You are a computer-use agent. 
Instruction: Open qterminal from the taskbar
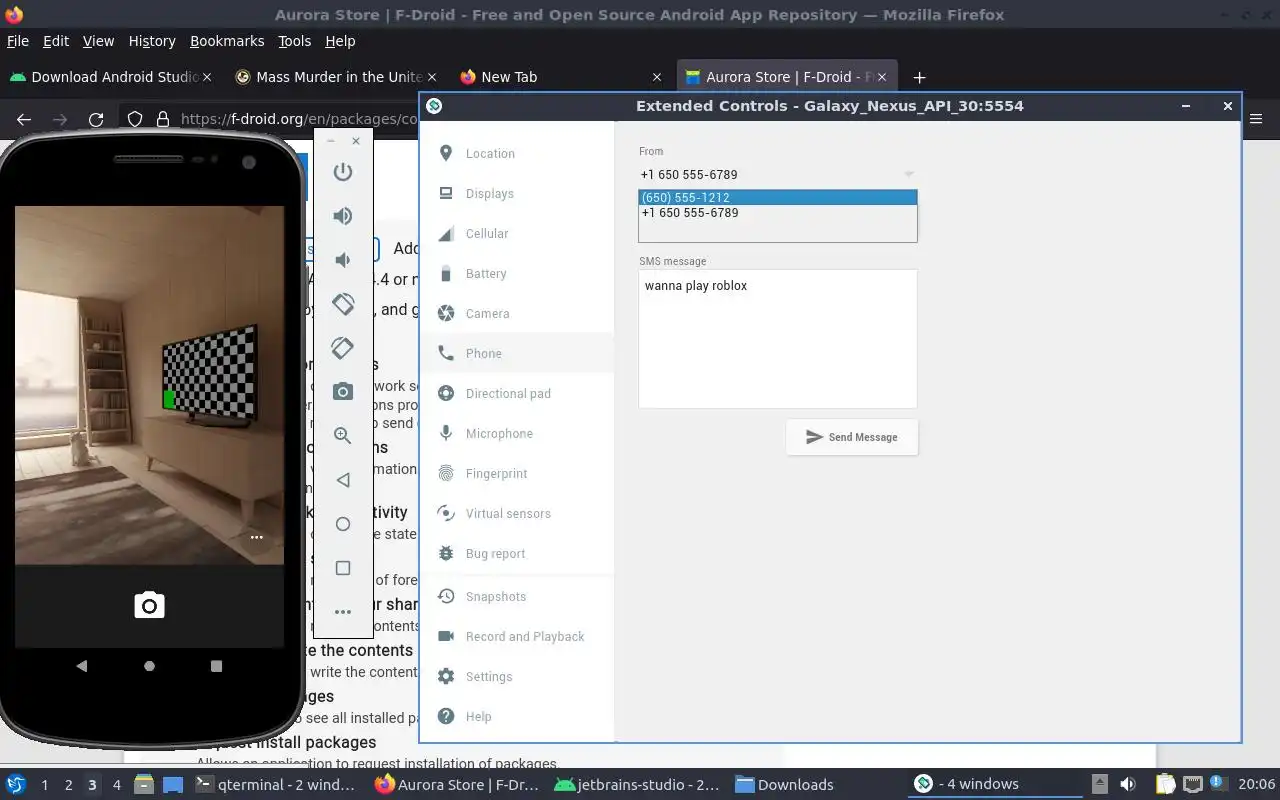275,785
